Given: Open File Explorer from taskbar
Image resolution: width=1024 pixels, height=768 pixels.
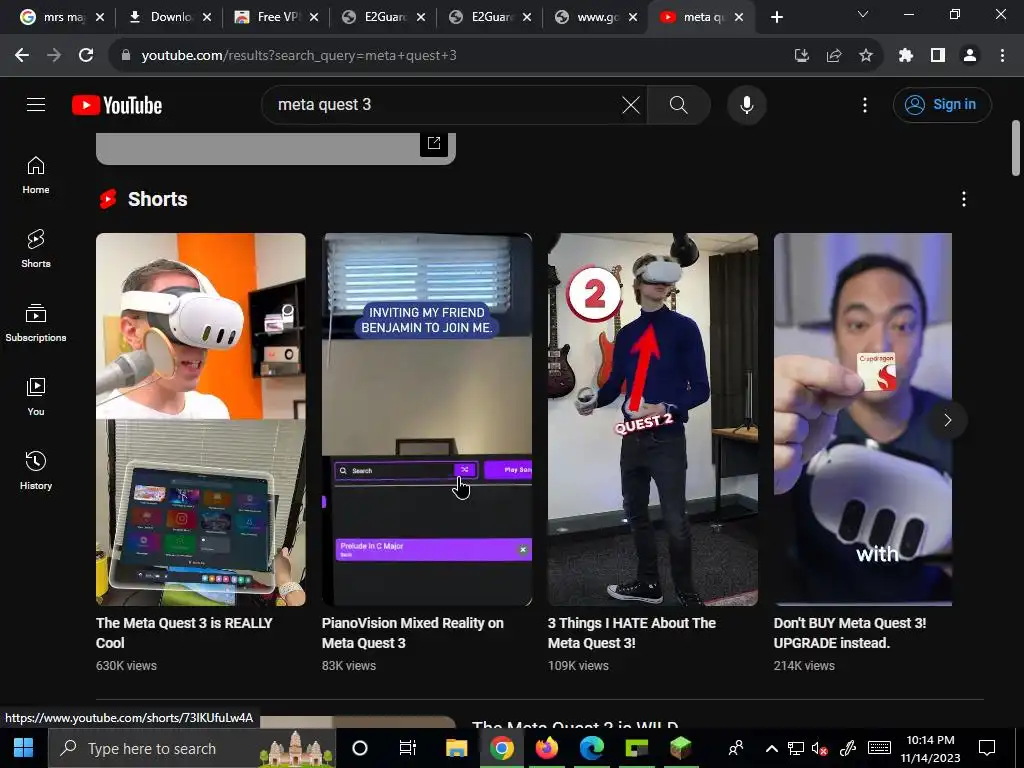Looking at the screenshot, I should [456, 748].
